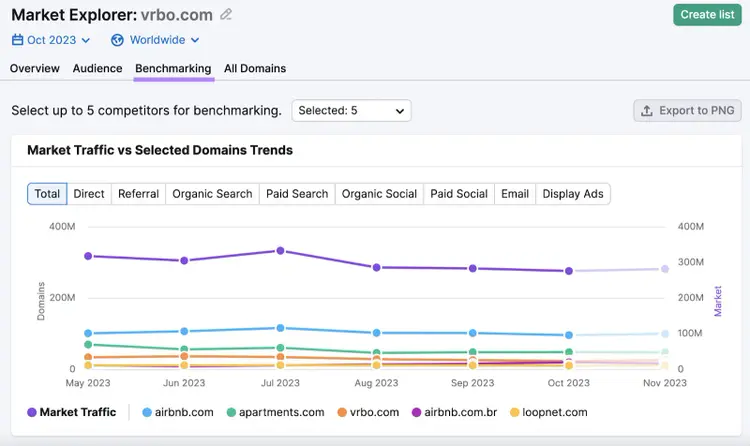Click the globe icon beside Worldwide
The width and height of the screenshot is (750, 446).
[x=117, y=40]
